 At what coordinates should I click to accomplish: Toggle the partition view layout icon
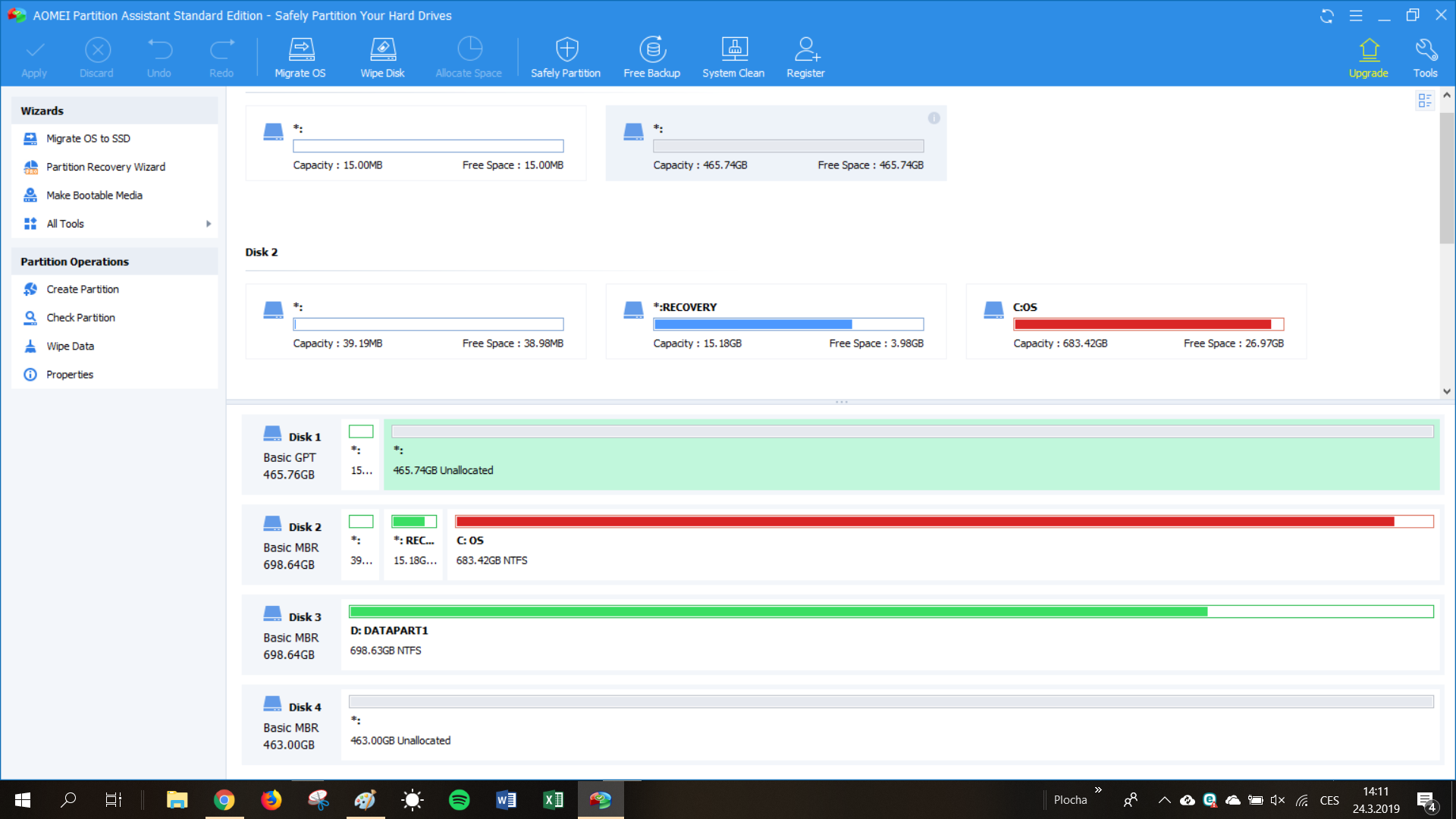tap(1425, 100)
